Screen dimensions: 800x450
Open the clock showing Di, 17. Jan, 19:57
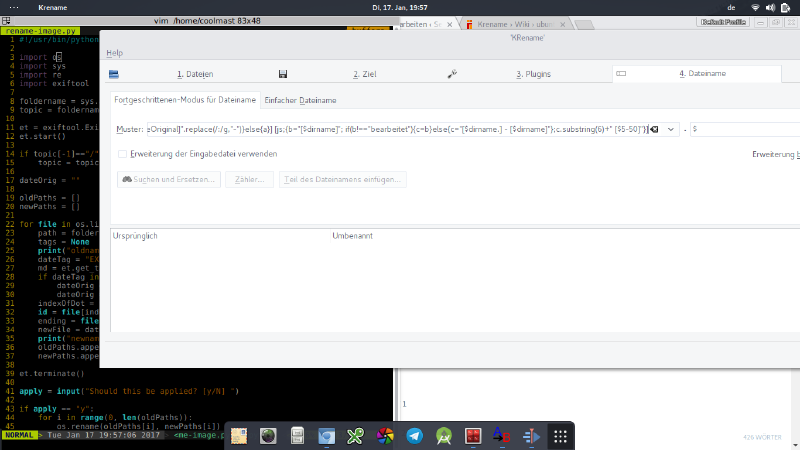click(x=400, y=8)
